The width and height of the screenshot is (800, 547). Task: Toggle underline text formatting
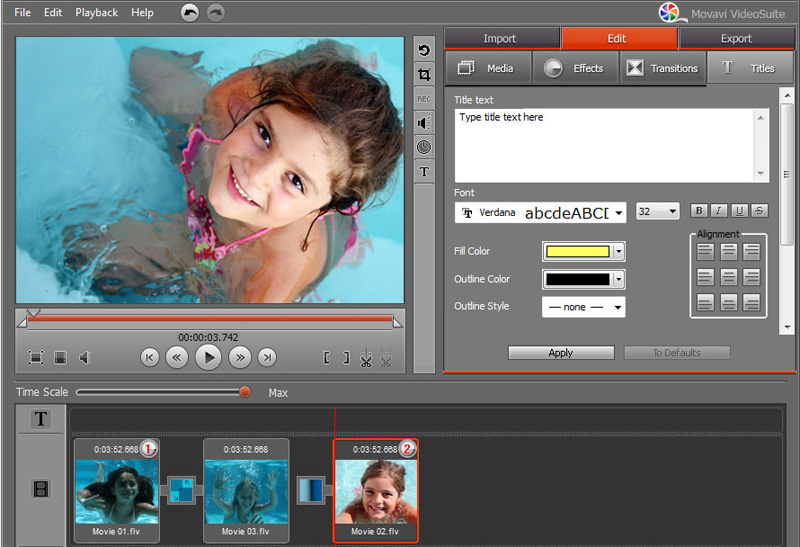pos(739,210)
